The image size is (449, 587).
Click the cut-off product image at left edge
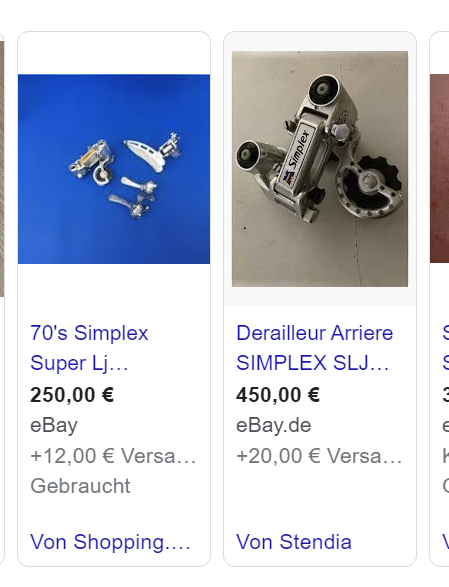2,169
